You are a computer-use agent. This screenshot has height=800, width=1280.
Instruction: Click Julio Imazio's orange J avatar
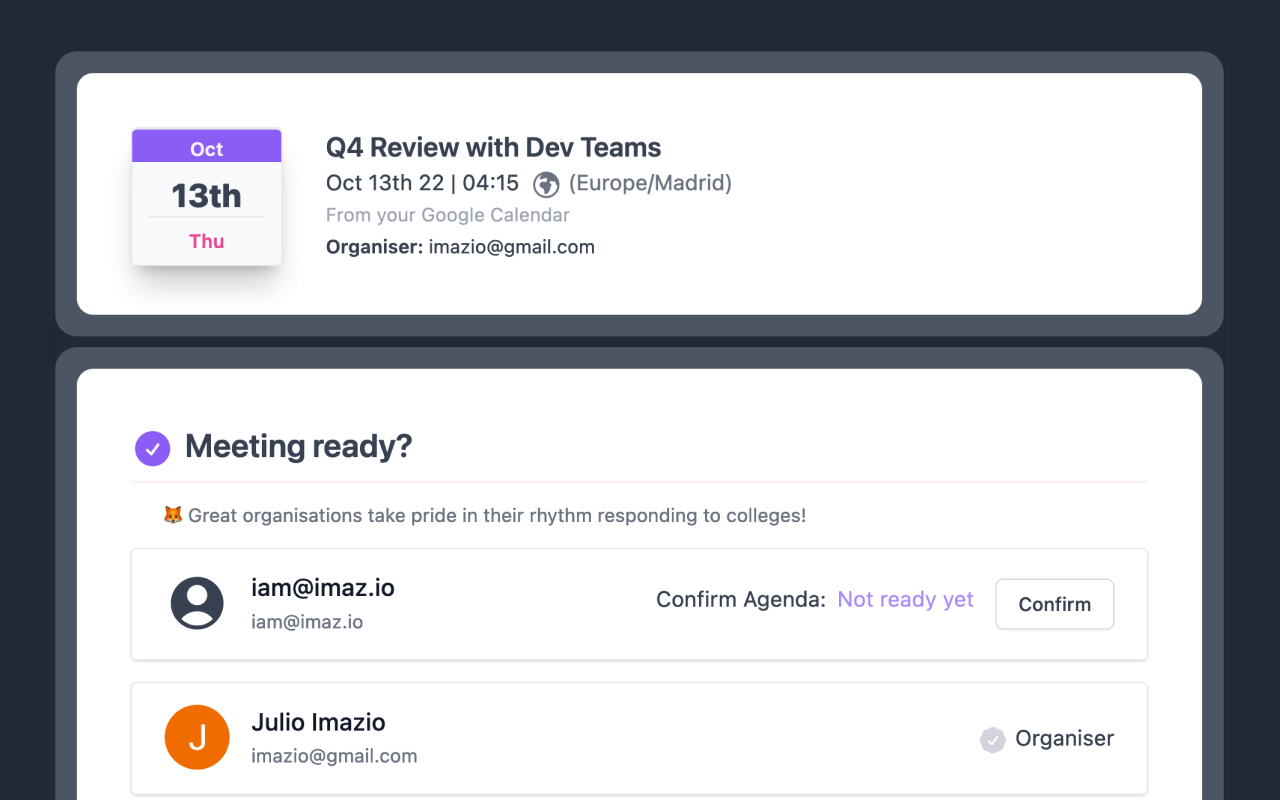pyautogui.click(x=197, y=737)
